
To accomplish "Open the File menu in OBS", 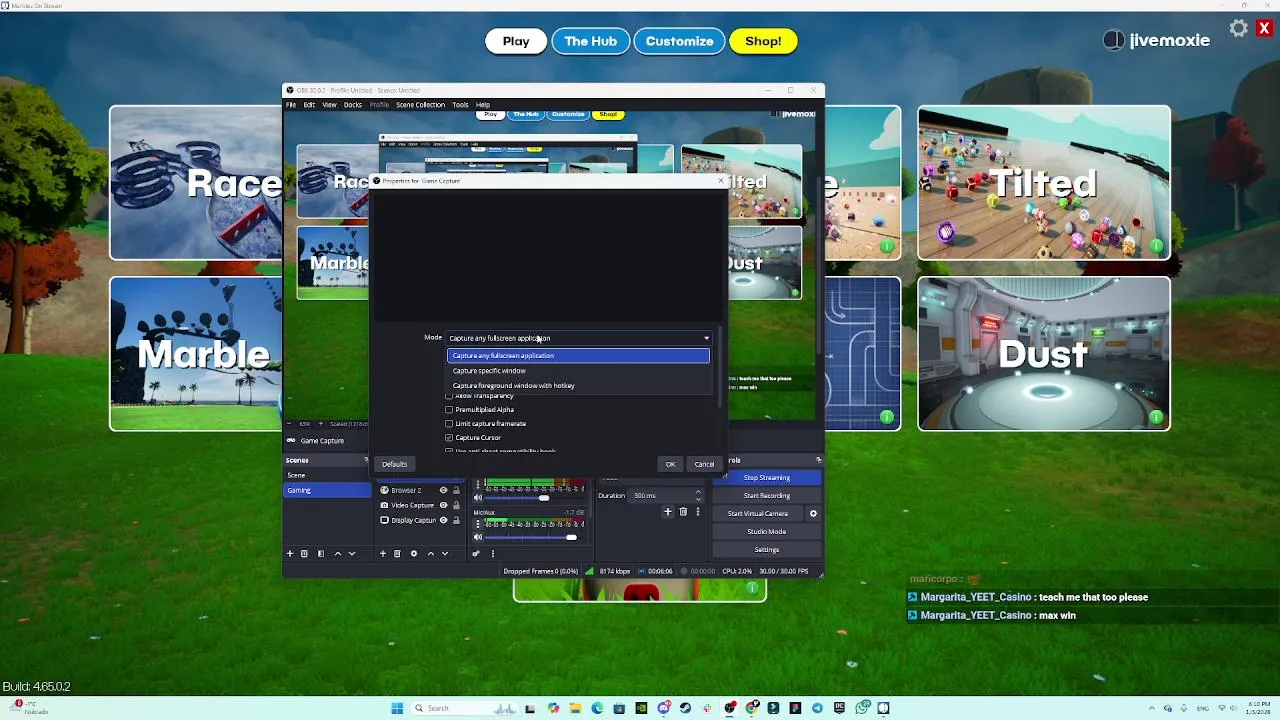I will (x=291, y=105).
